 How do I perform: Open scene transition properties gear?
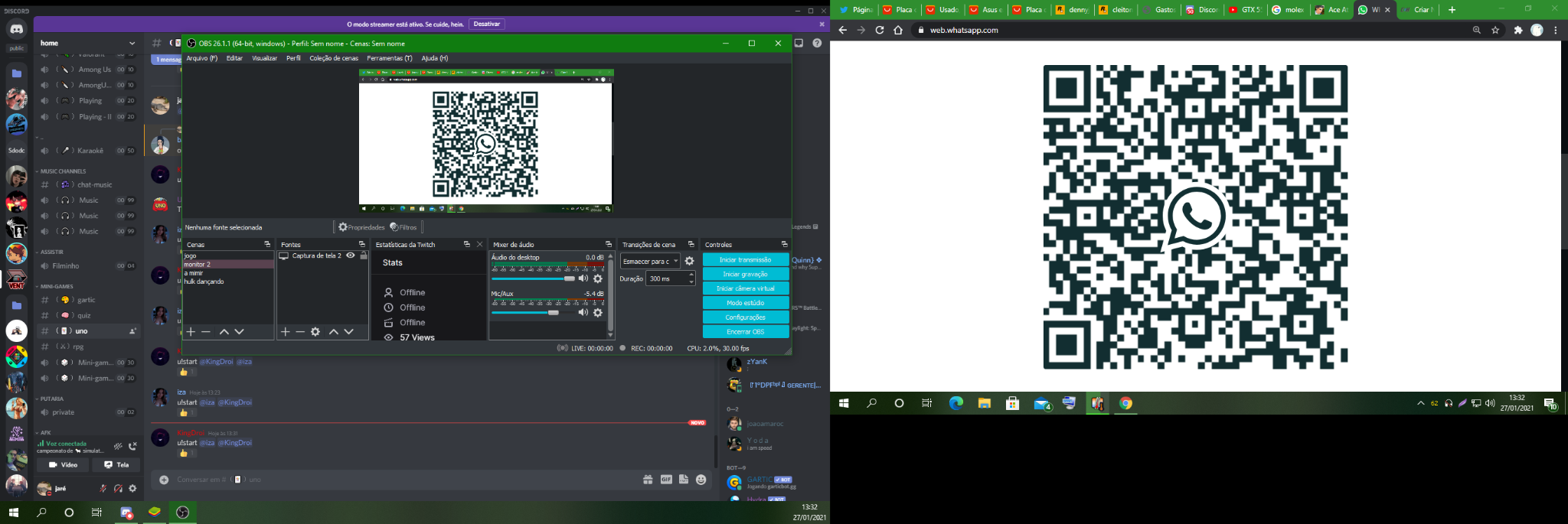tap(690, 261)
